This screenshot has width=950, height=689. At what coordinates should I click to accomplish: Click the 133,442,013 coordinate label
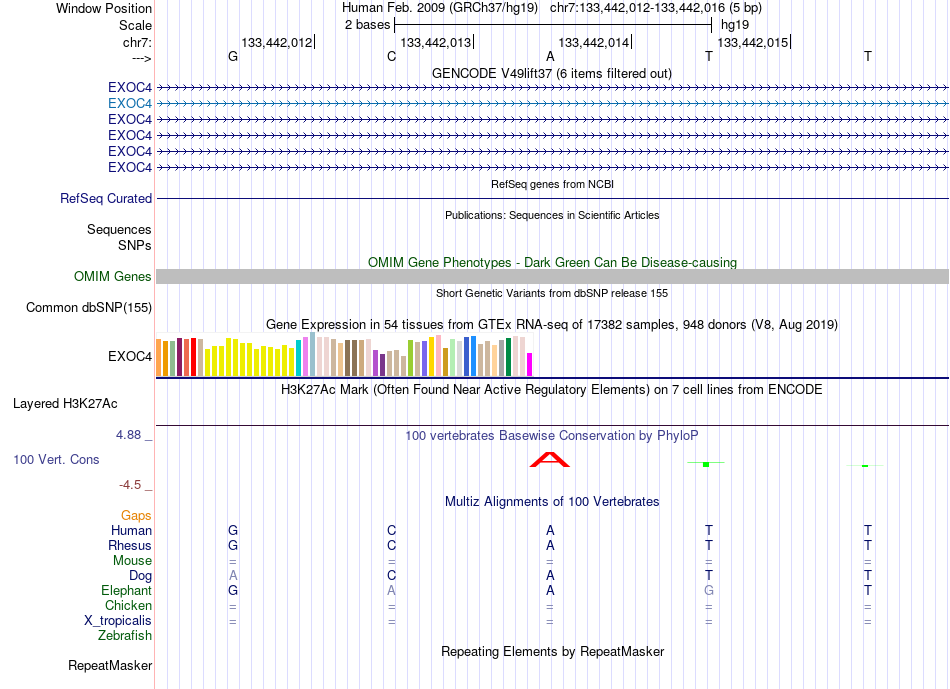point(436,42)
